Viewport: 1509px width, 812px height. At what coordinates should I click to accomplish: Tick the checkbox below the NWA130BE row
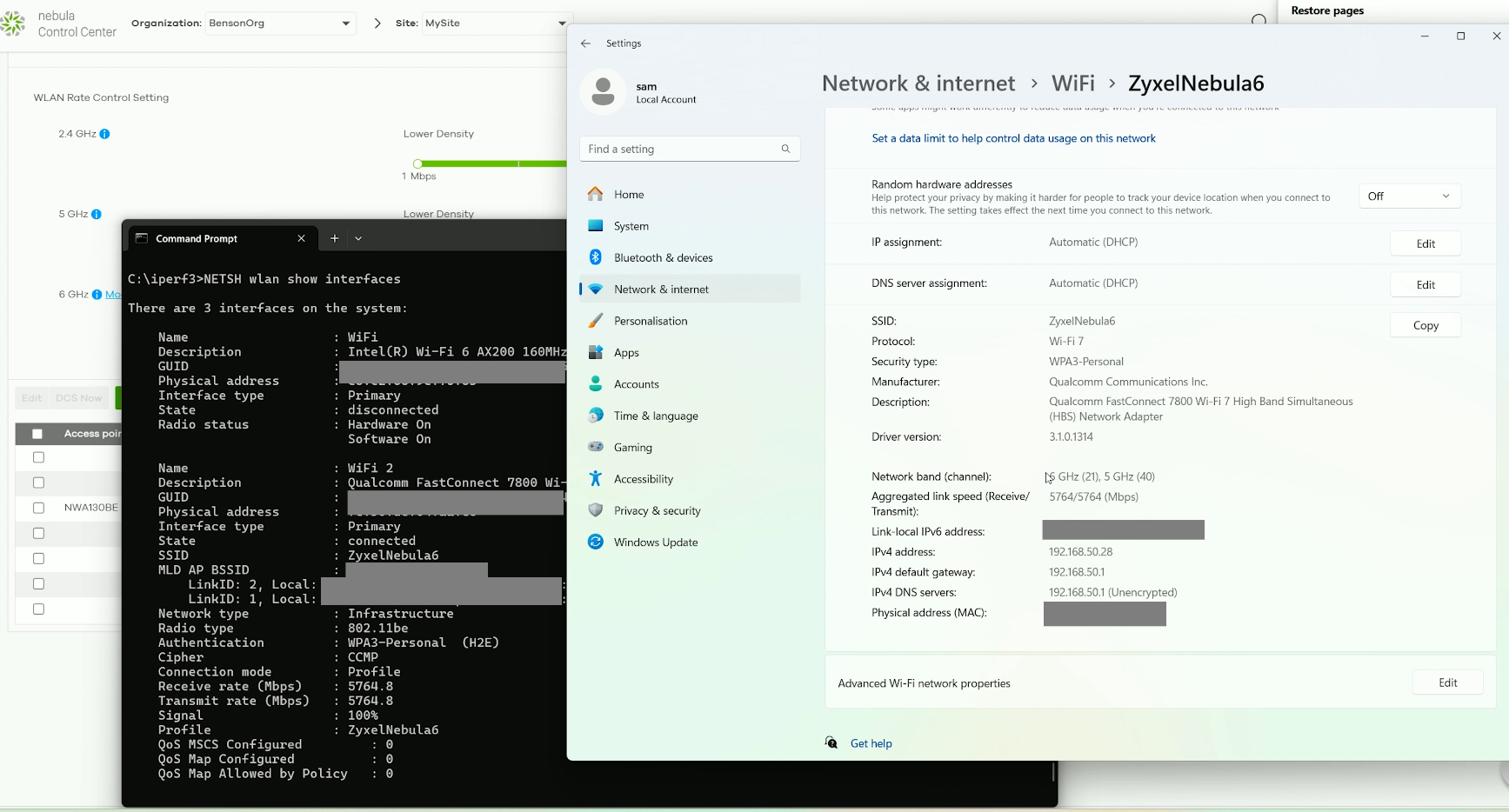coord(38,533)
